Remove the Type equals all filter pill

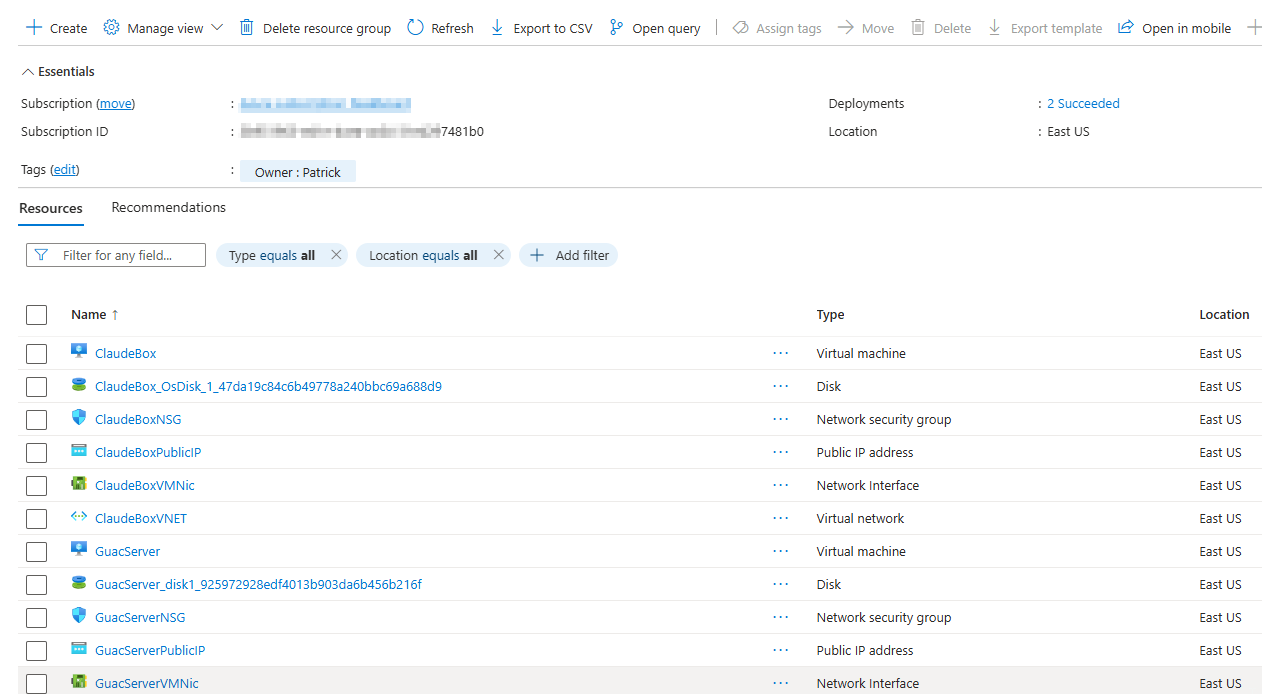335,255
